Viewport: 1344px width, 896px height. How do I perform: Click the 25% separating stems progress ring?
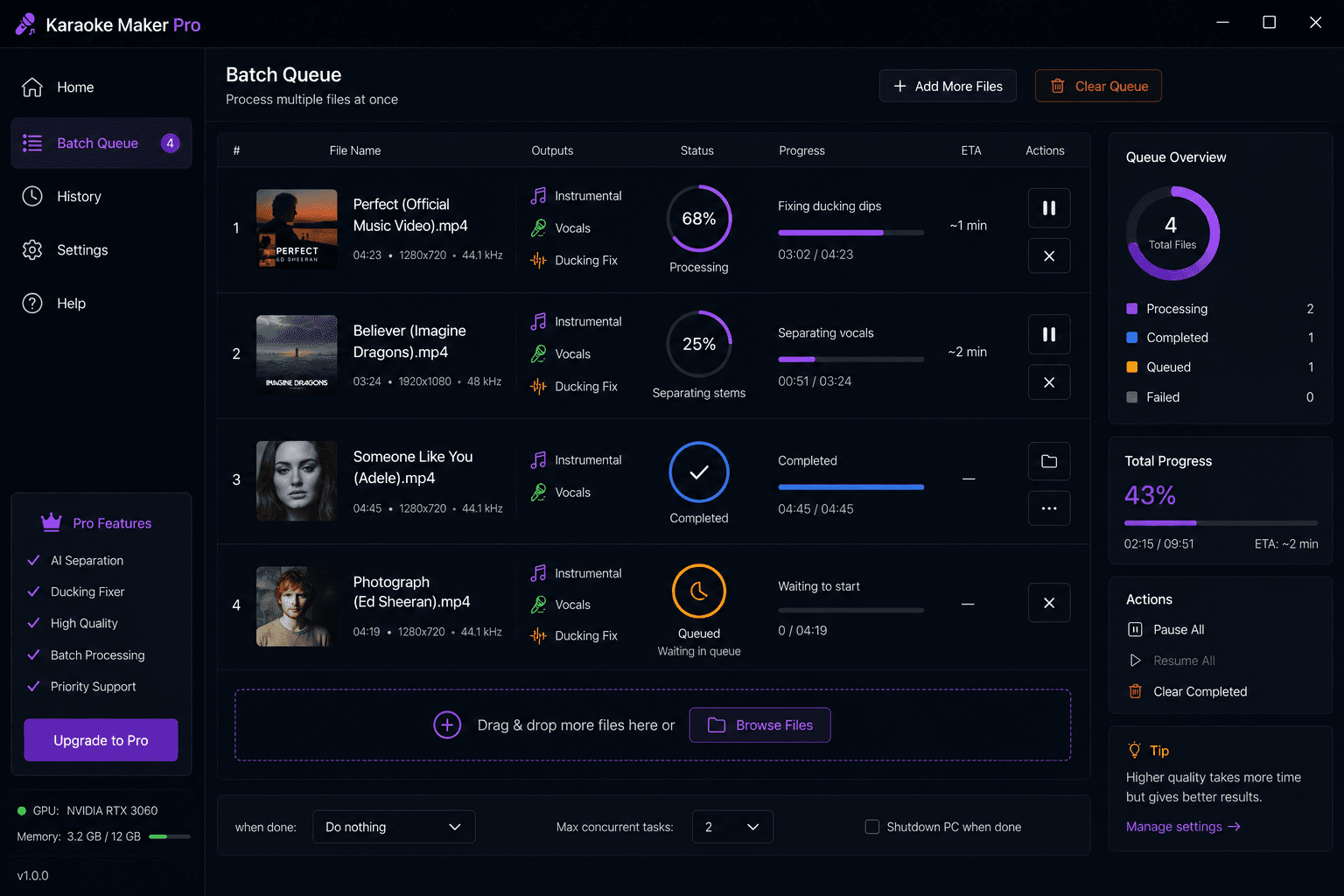tap(699, 344)
